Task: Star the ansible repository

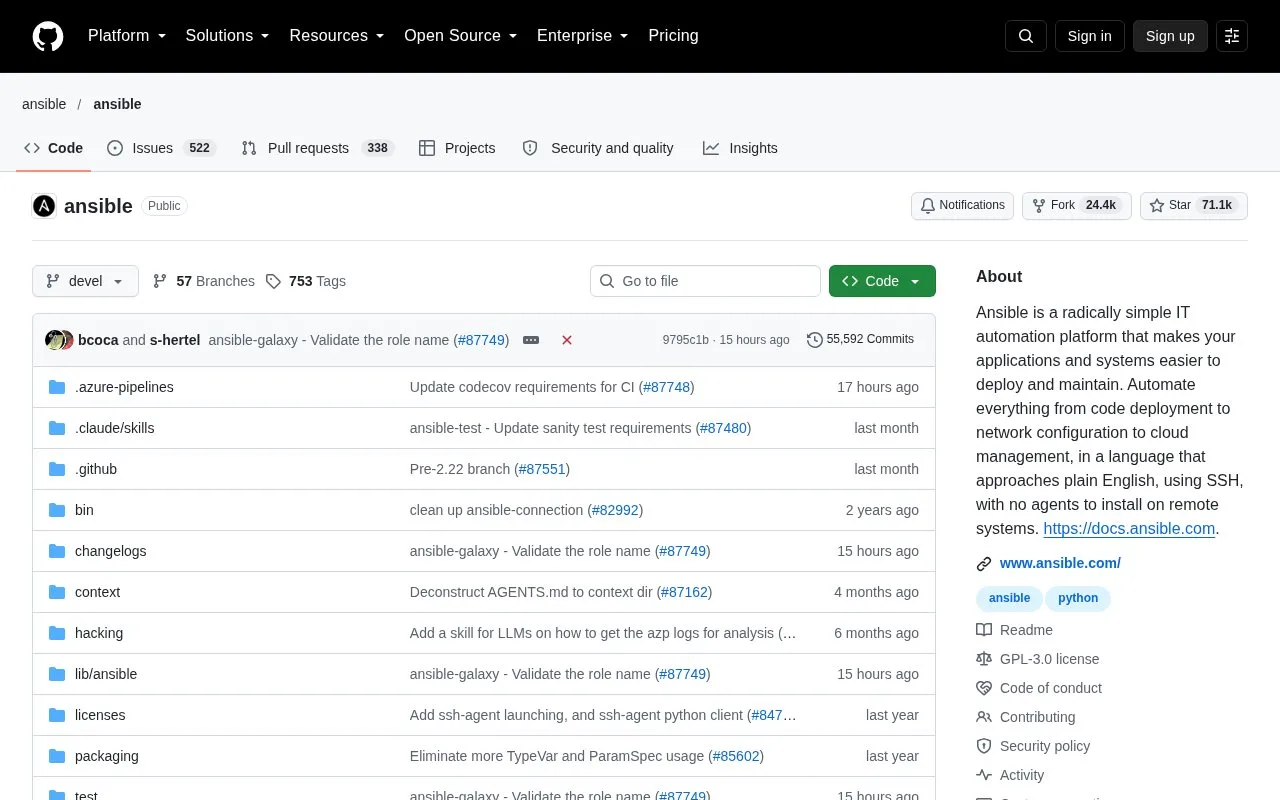Action: [x=1194, y=206]
